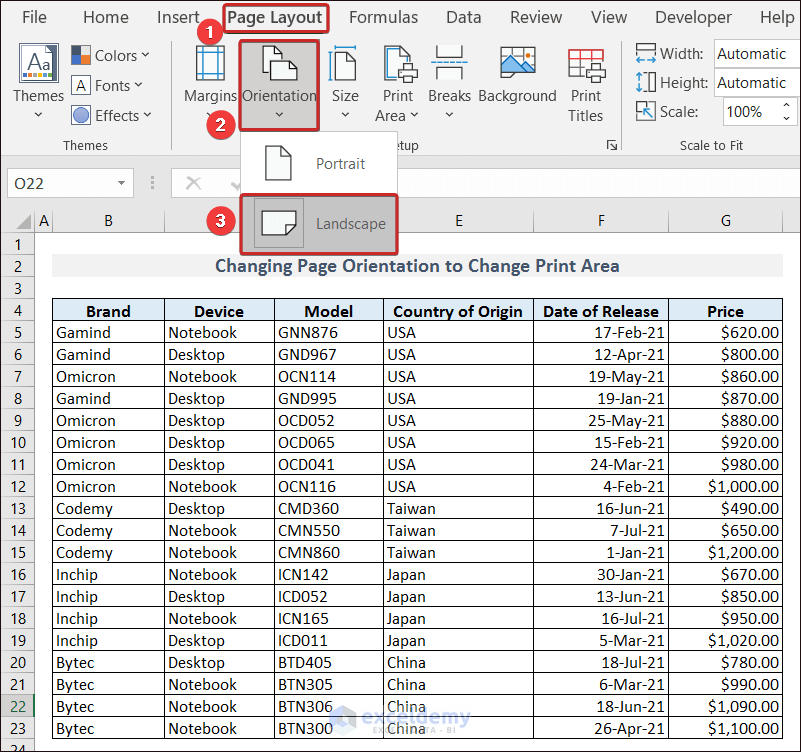Open Page Setup dialog launcher
The width and height of the screenshot is (801, 752).
(x=611, y=146)
